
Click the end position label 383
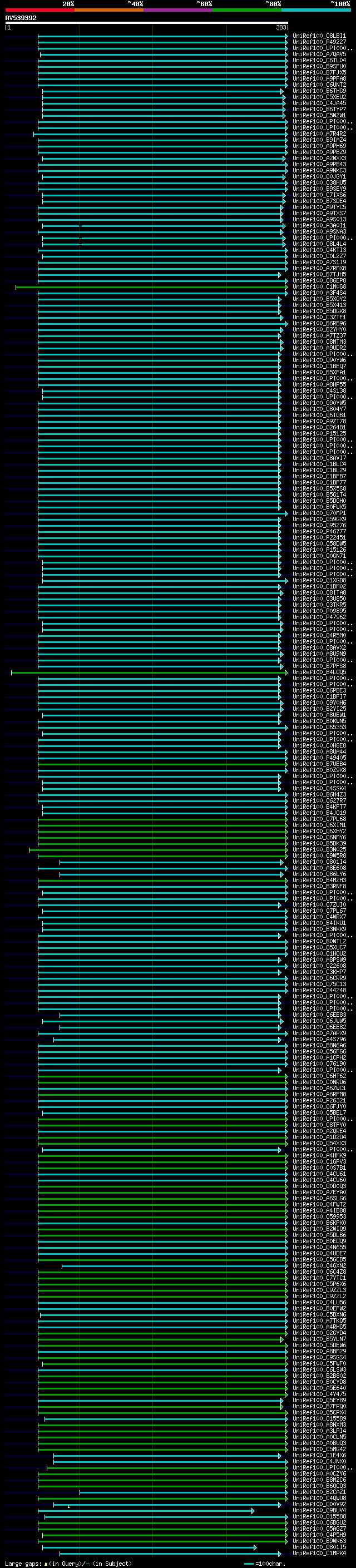click(x=280, y=28)
